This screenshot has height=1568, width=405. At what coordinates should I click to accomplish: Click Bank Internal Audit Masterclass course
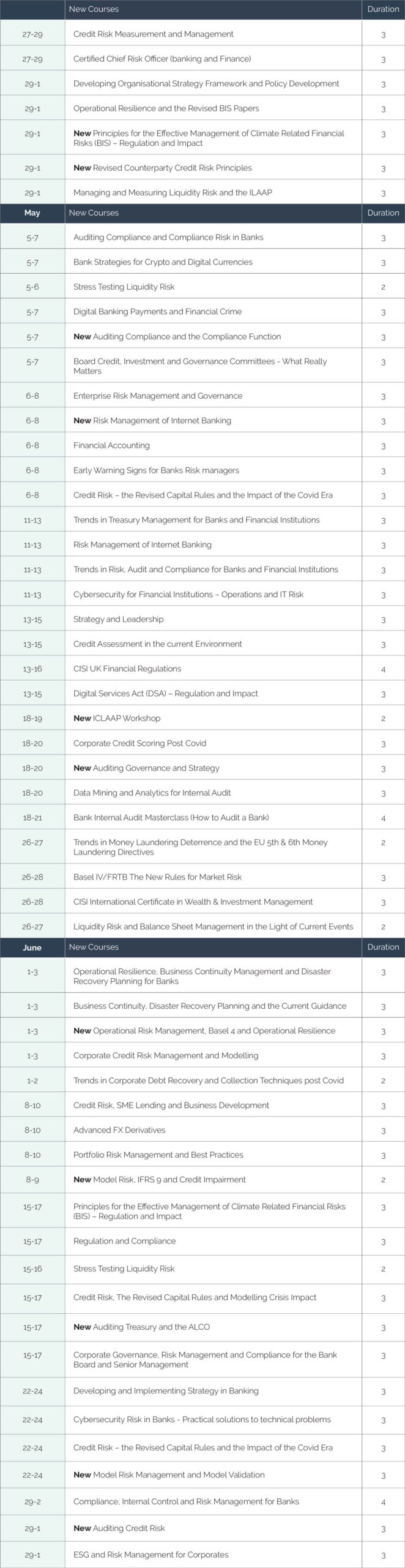coord(171,818)
